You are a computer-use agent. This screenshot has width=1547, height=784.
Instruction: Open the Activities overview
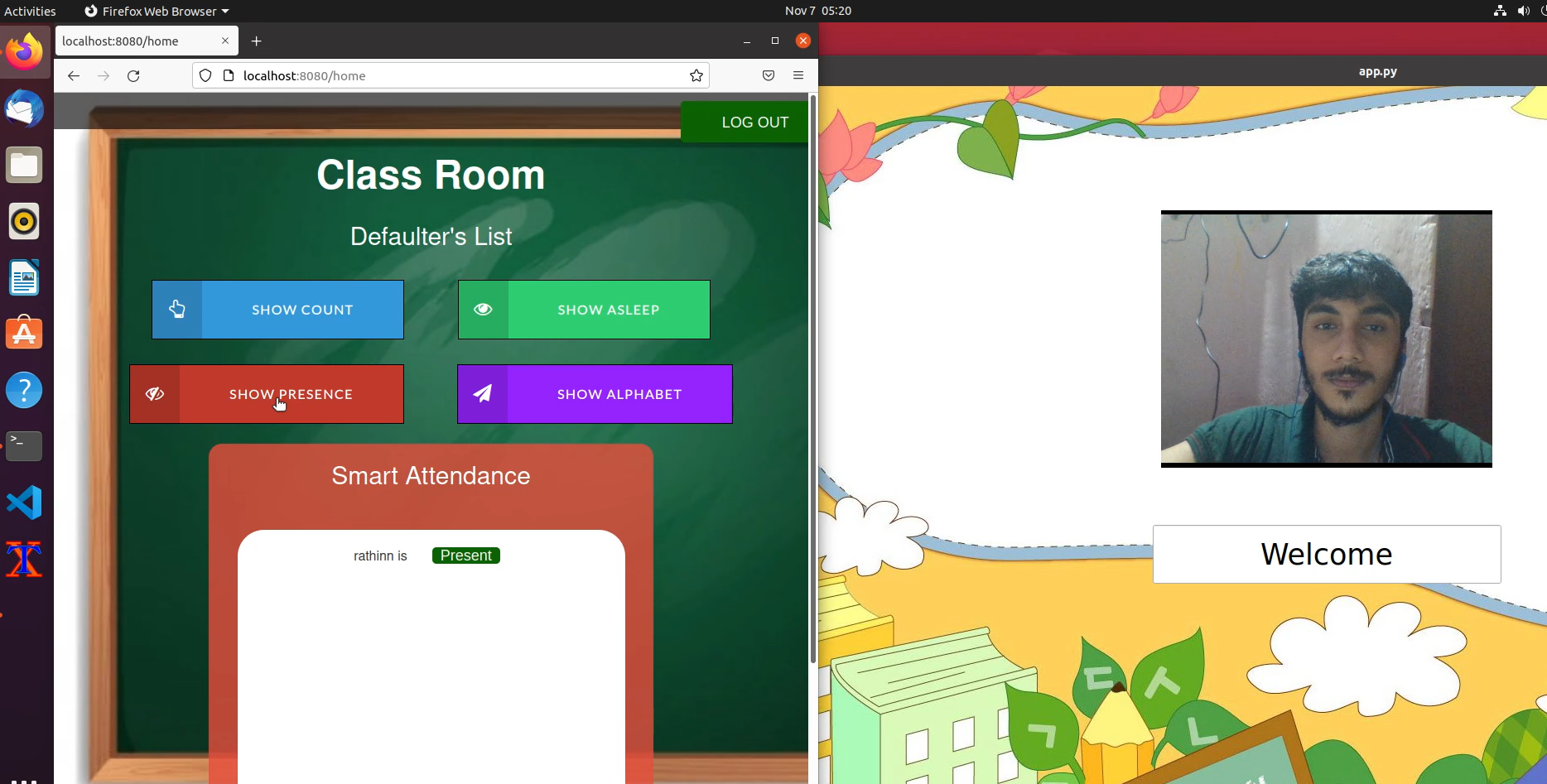click(30, 11)
